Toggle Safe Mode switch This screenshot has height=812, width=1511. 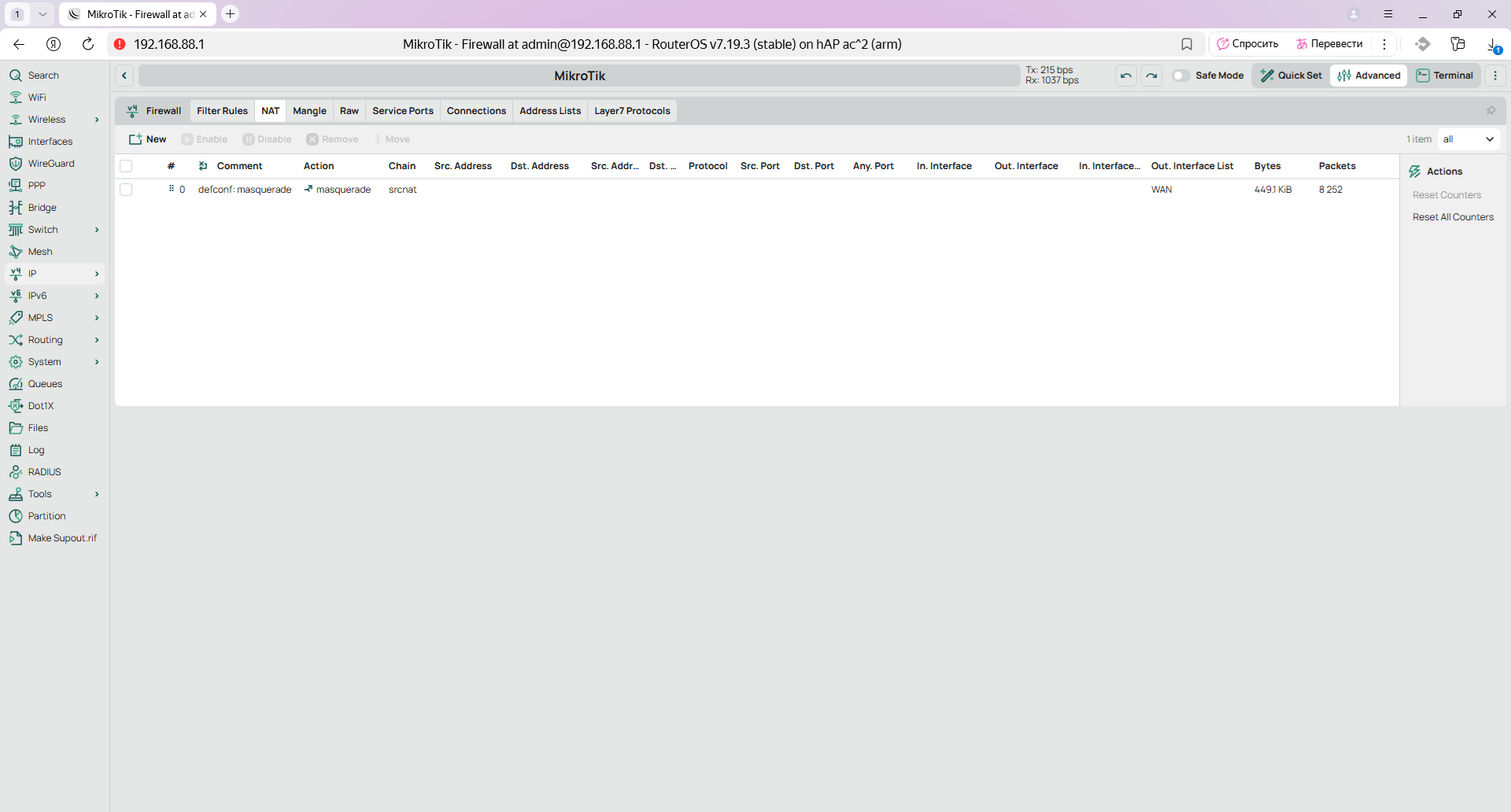(x=1180, y=76)
